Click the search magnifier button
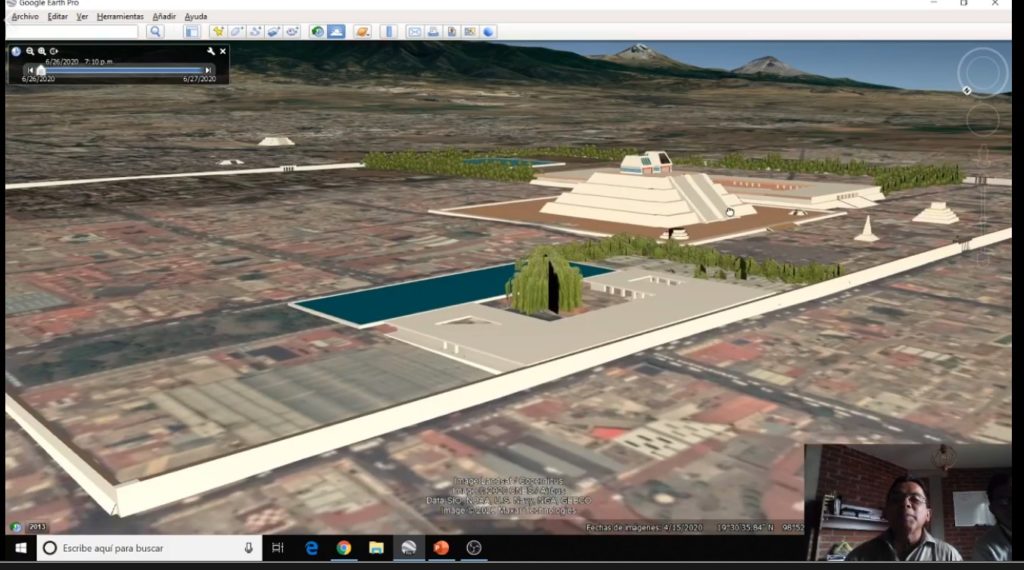 [x=155, y=32]
